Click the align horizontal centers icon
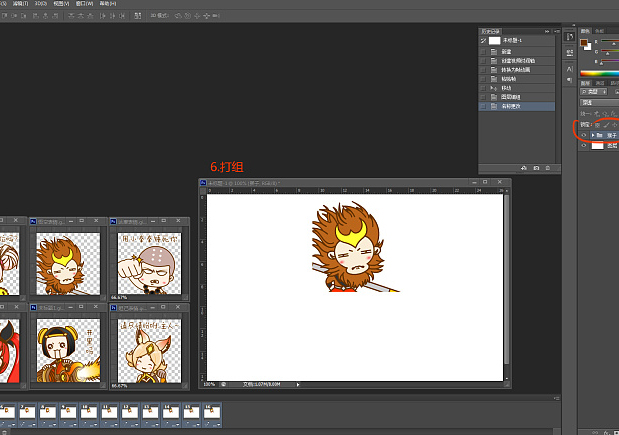Screen dimensions: 619x435 pos(45,16)
